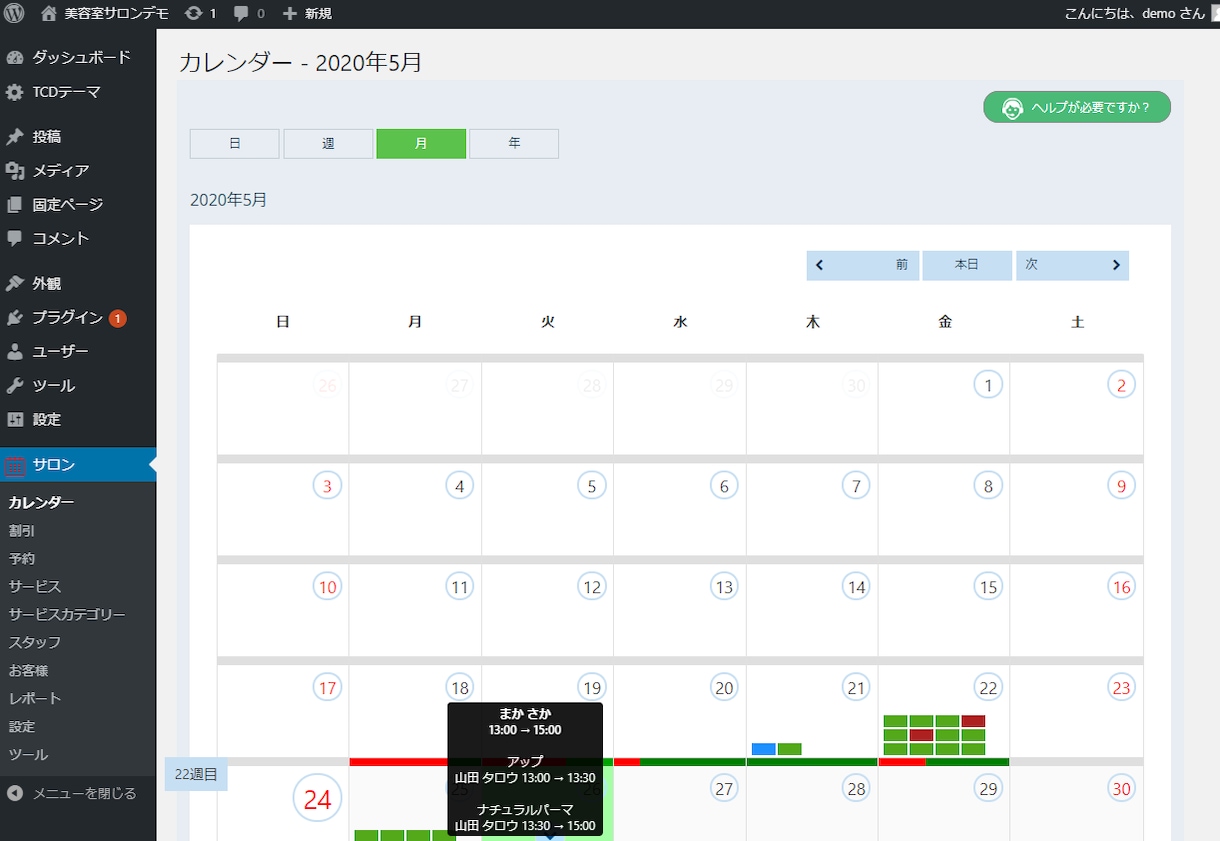1220x841 pixels.
Task: Go to next month with 次 button
Action: [1072, 265]
